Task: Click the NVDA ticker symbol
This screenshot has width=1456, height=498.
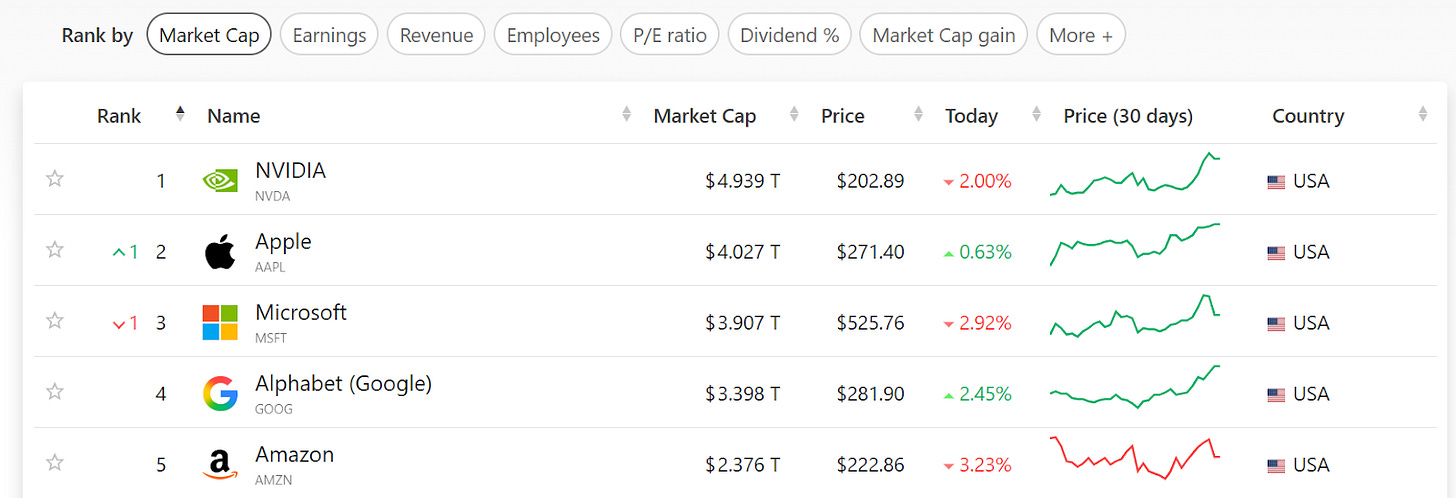Action: [273, 196]
